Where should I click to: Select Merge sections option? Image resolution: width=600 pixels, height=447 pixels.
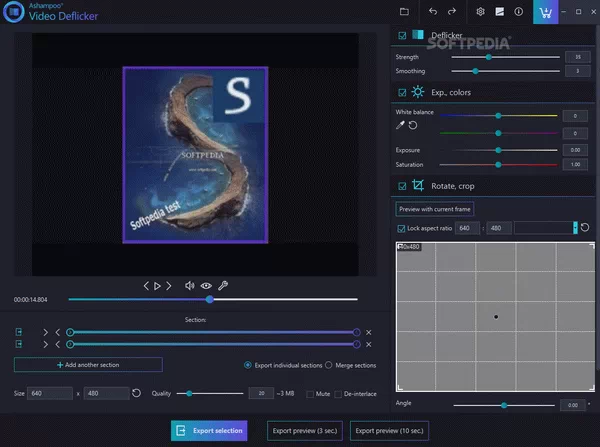coord(329,365)
